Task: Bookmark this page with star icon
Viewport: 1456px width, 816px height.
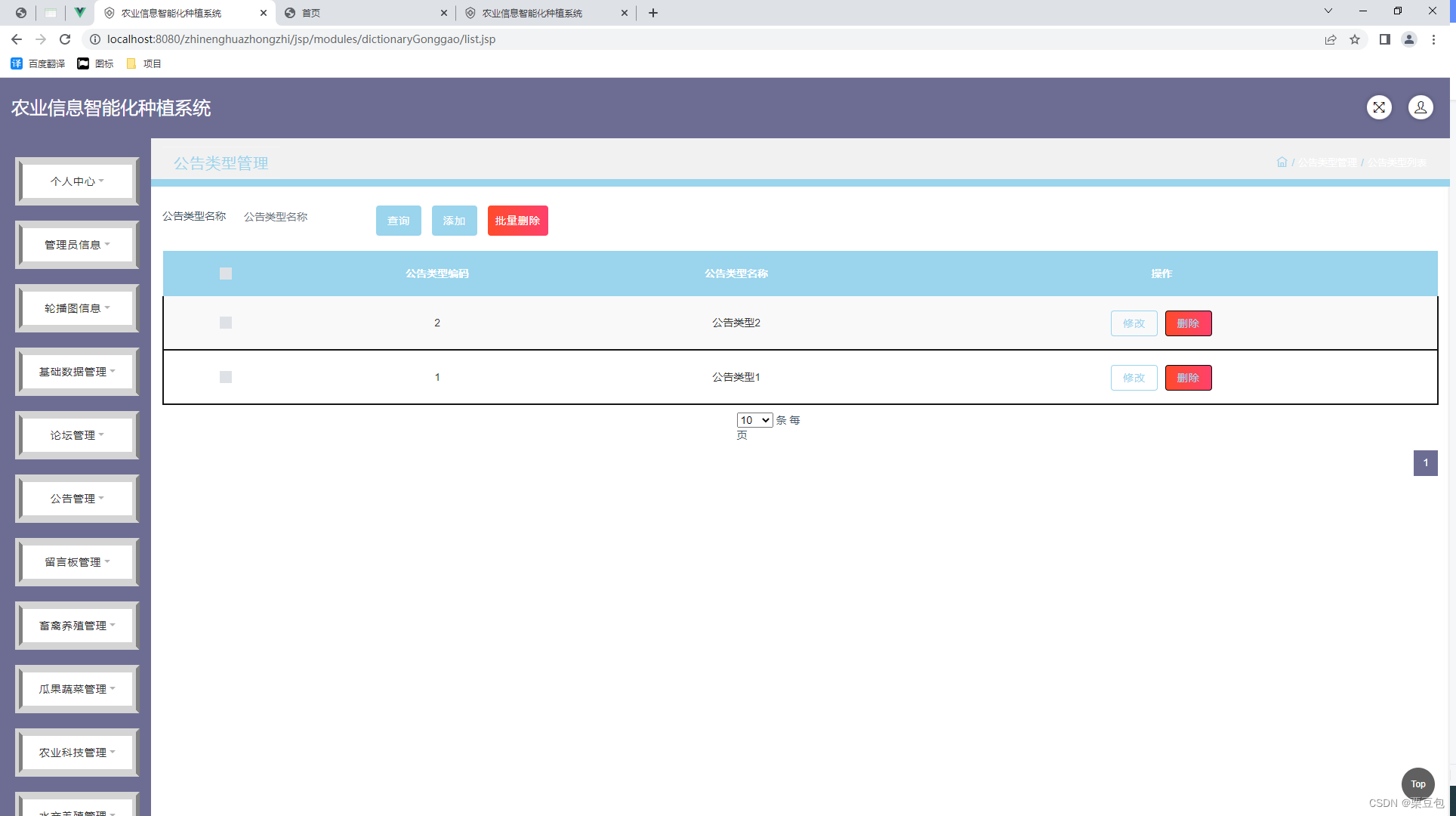Action: [1355, 39]
